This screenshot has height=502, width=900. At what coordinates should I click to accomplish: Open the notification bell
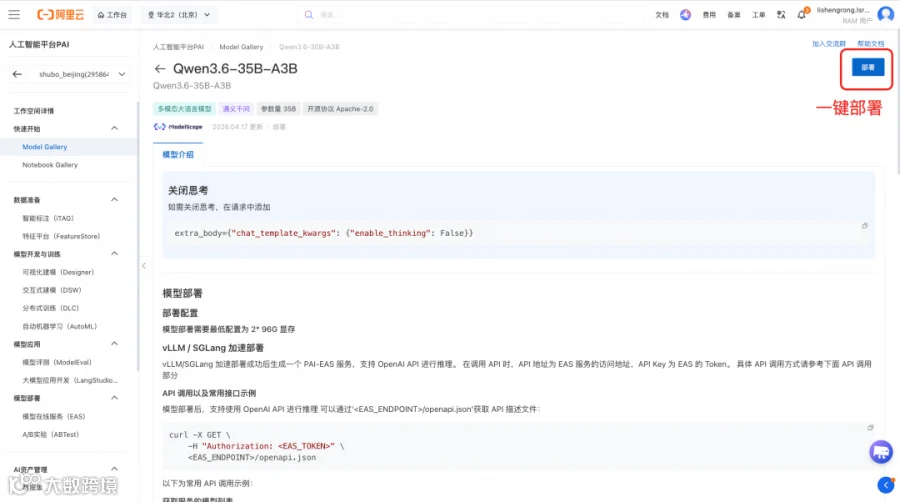(x=802, y=15)
